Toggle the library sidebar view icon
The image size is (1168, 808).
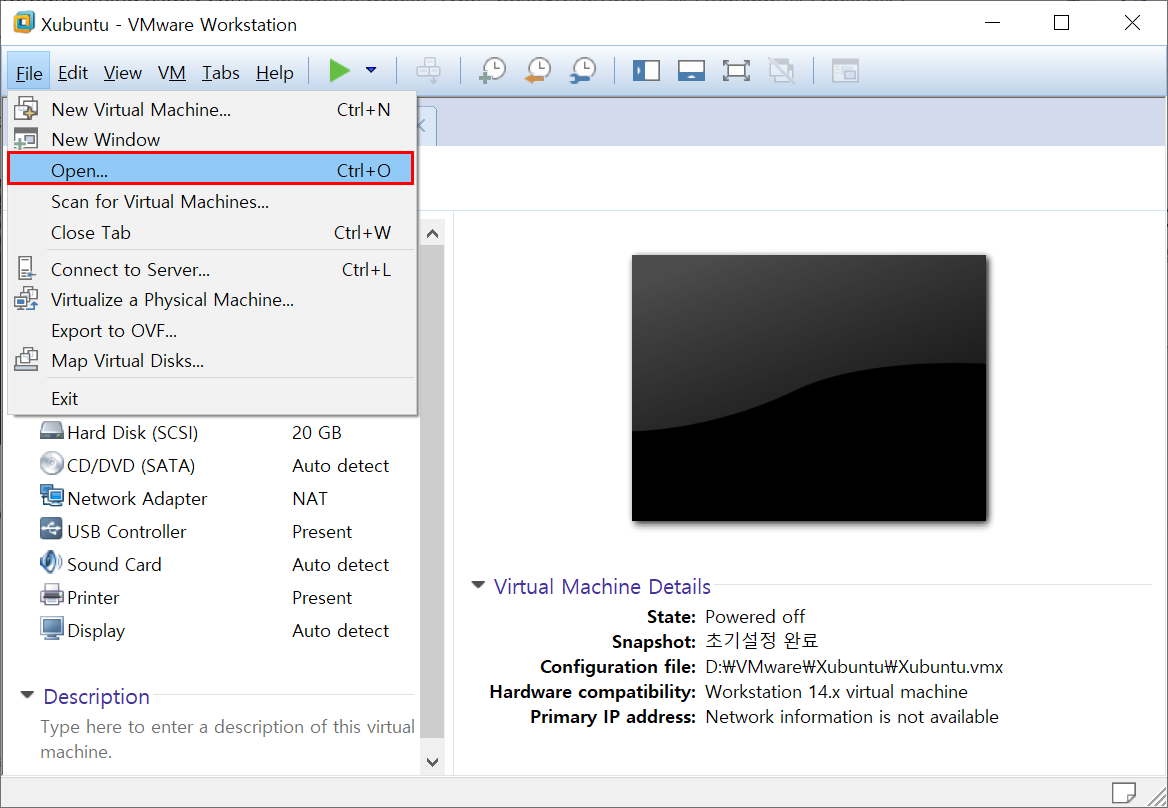[646, 71]
